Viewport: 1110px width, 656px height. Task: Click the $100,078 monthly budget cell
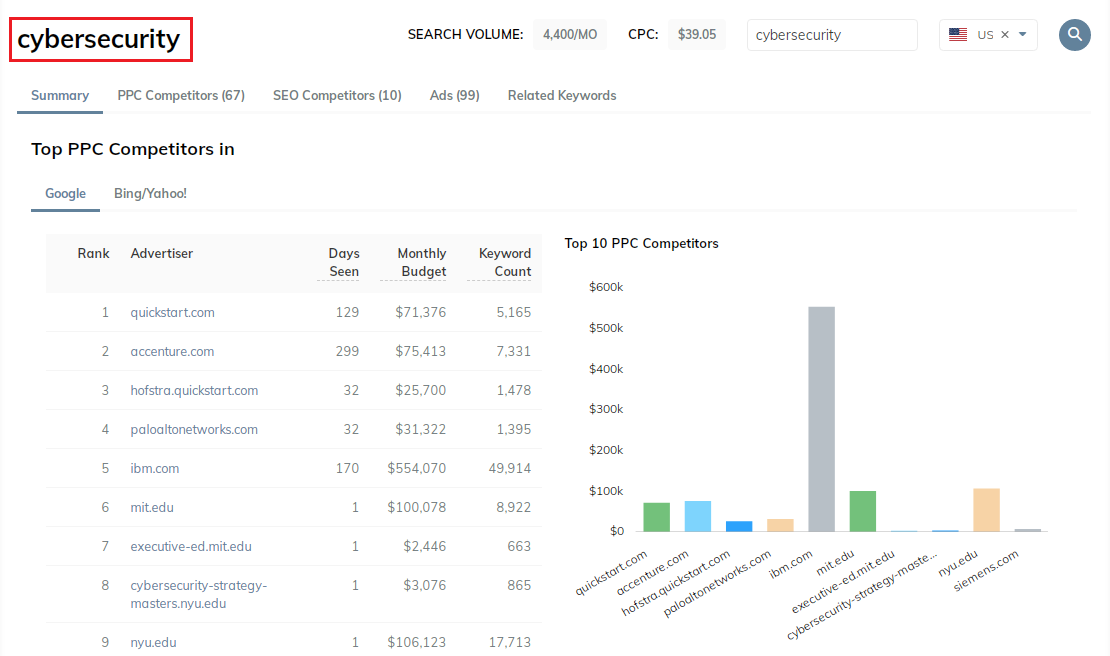coord(416,507)
